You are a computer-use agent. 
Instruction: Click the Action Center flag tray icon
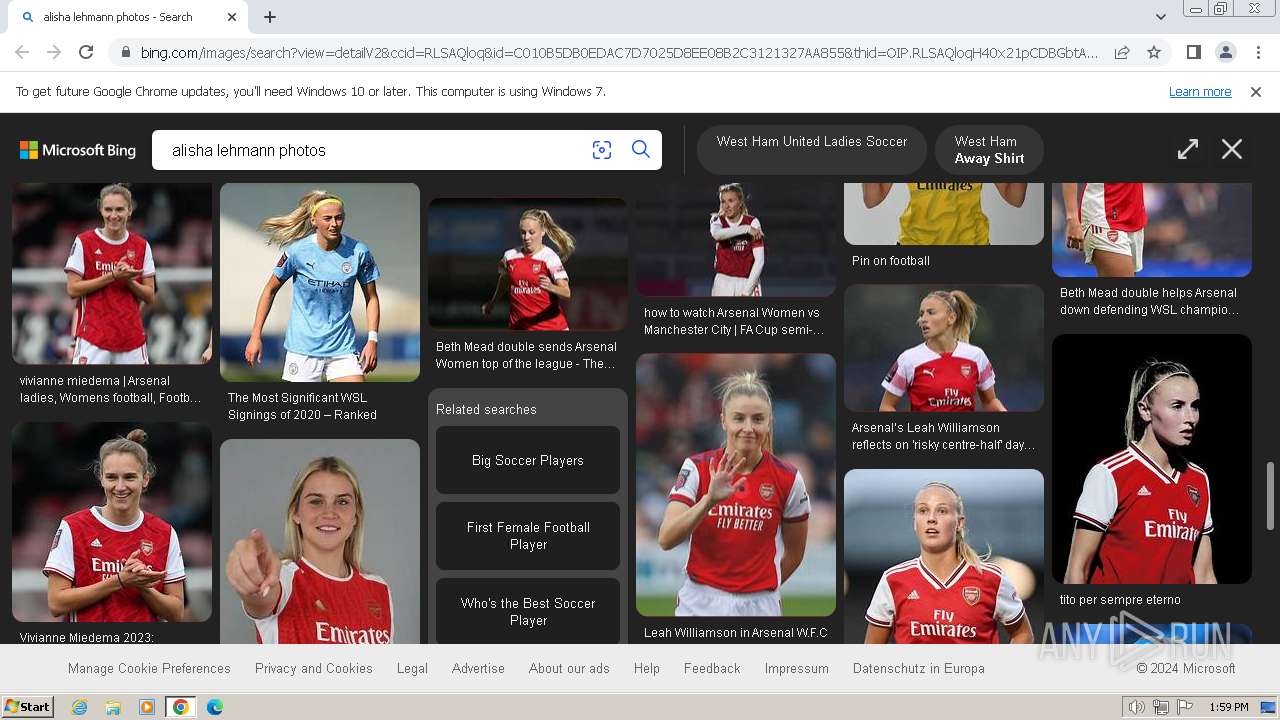click(x=1185, y=707)
